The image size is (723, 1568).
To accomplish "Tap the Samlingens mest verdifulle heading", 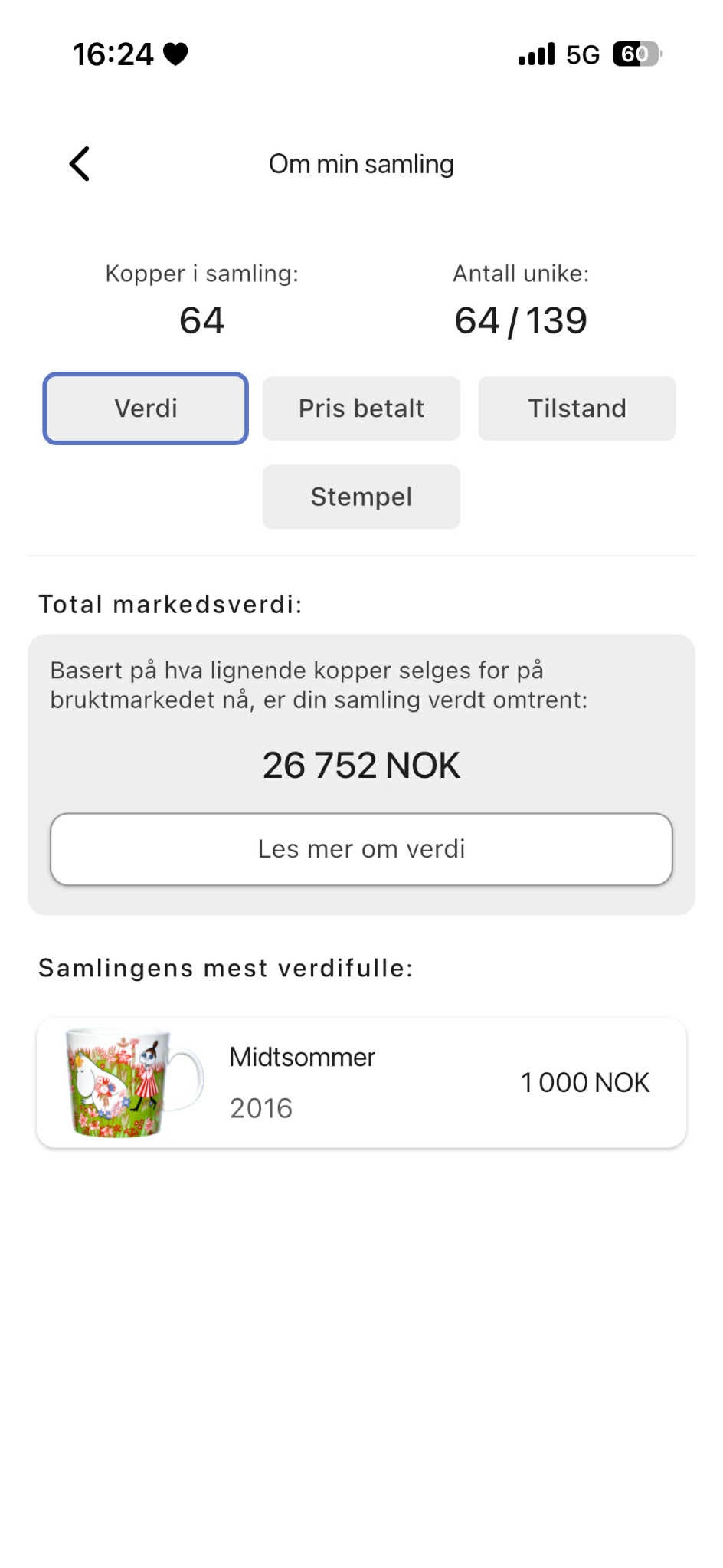I will (x=226, y=968).
